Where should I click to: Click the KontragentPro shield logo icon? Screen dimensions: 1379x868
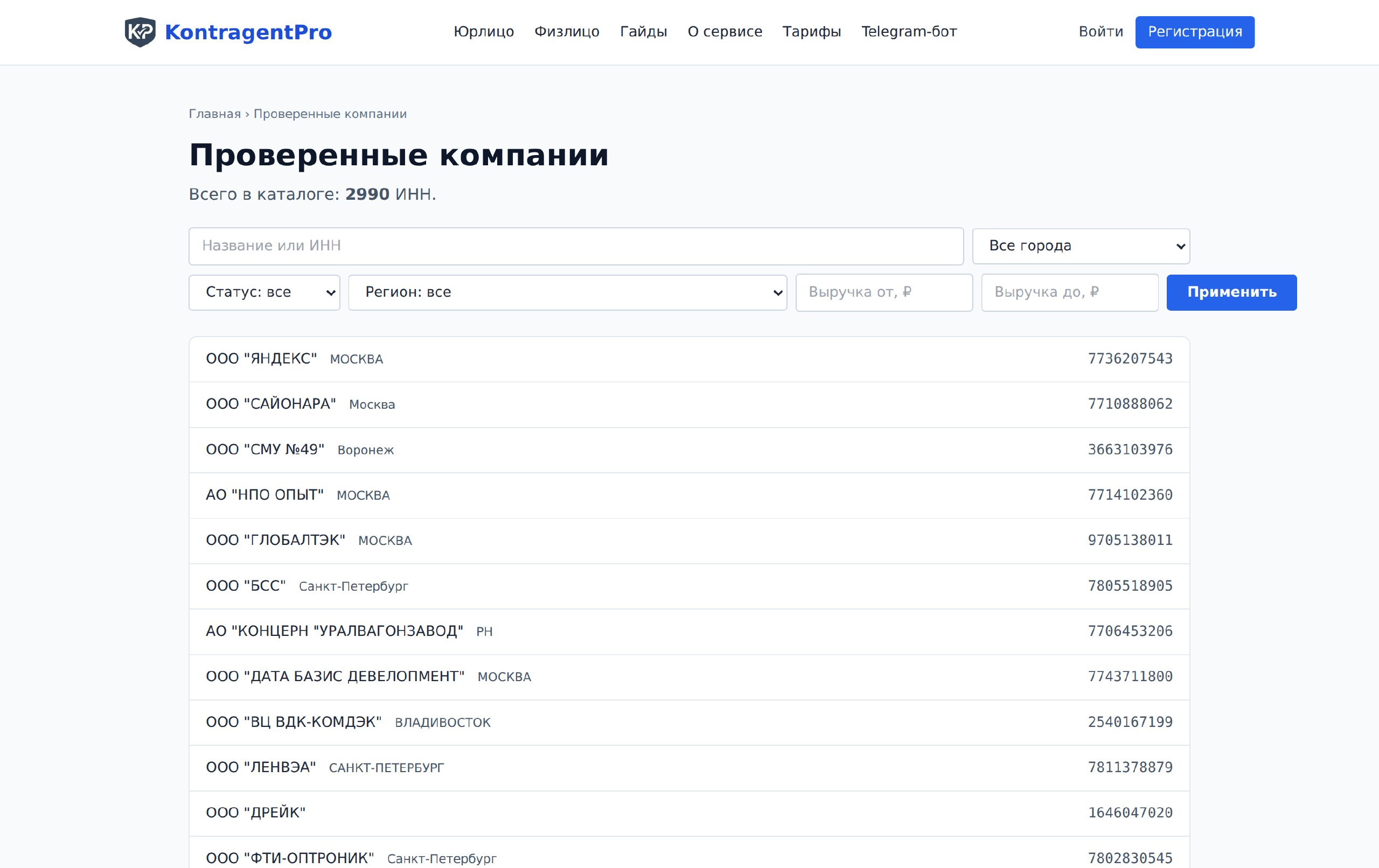pos(140,32)
